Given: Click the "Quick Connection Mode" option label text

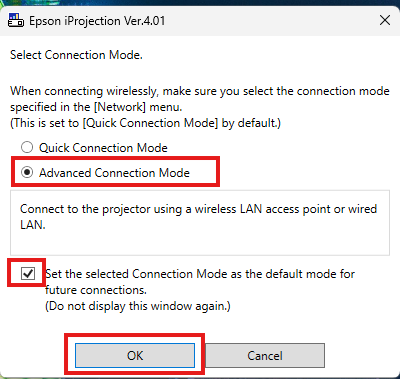Looking at the screenshot, I should (x=103, y=148).
